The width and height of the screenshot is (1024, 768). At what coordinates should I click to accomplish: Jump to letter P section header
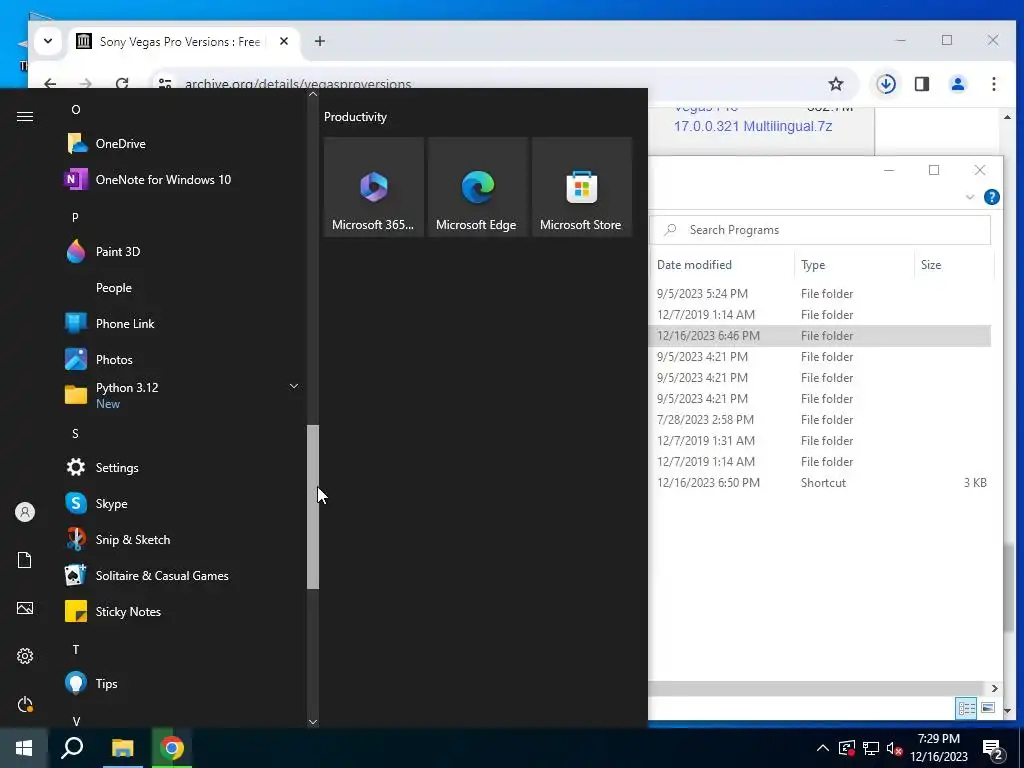click(75, 217)
